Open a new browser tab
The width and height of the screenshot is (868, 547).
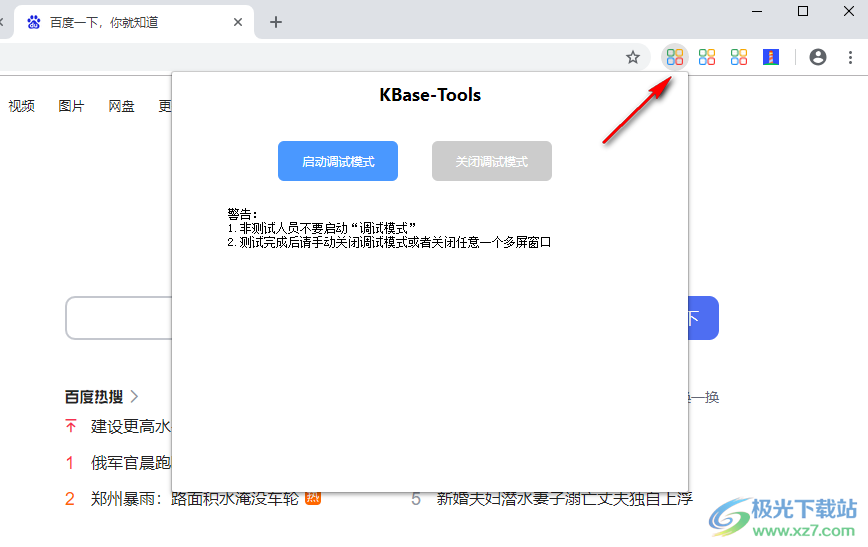coord(276,22)
